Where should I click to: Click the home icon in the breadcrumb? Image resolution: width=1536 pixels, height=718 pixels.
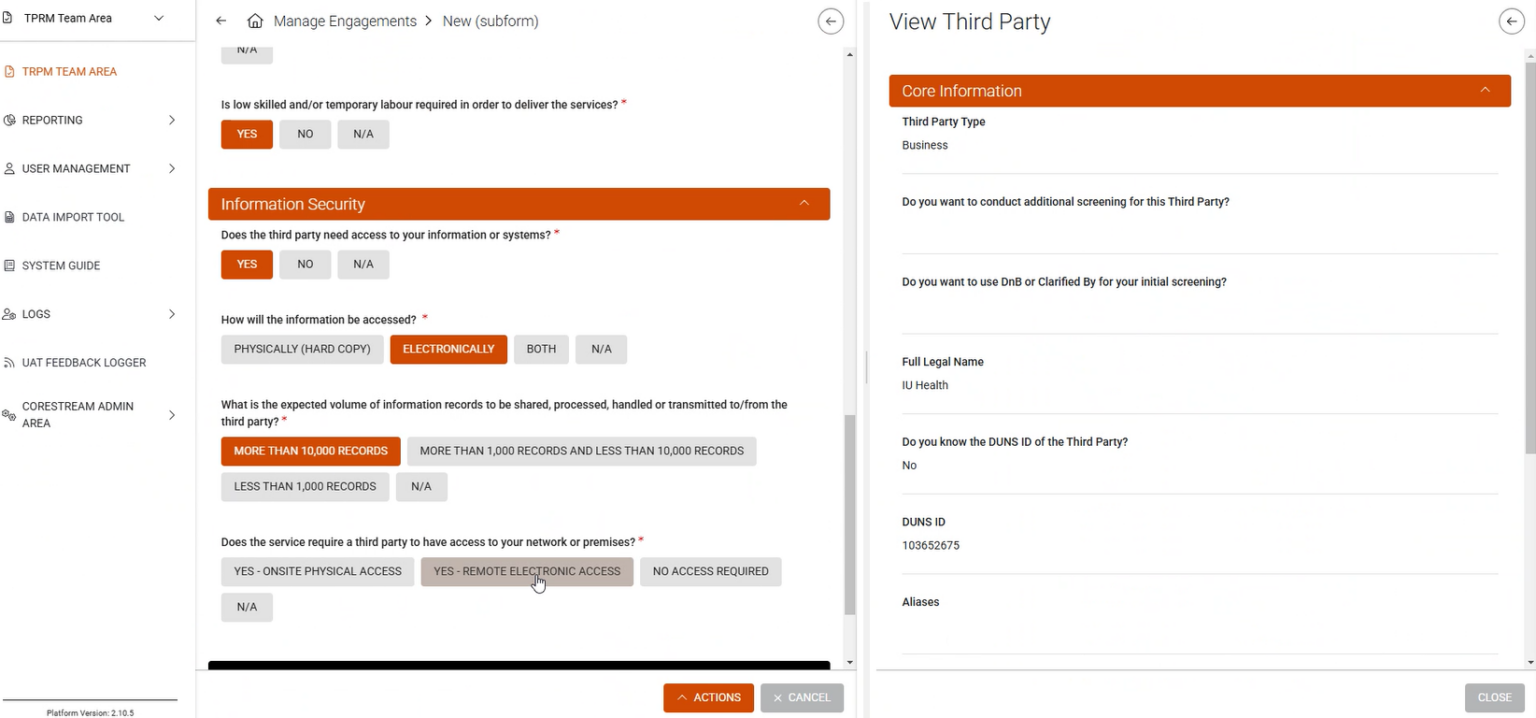tap(255, 20)
